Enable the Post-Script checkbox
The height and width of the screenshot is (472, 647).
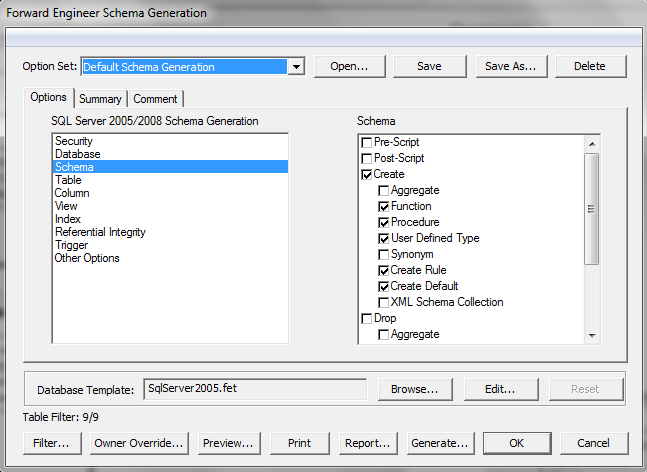(x=366, y=158)
